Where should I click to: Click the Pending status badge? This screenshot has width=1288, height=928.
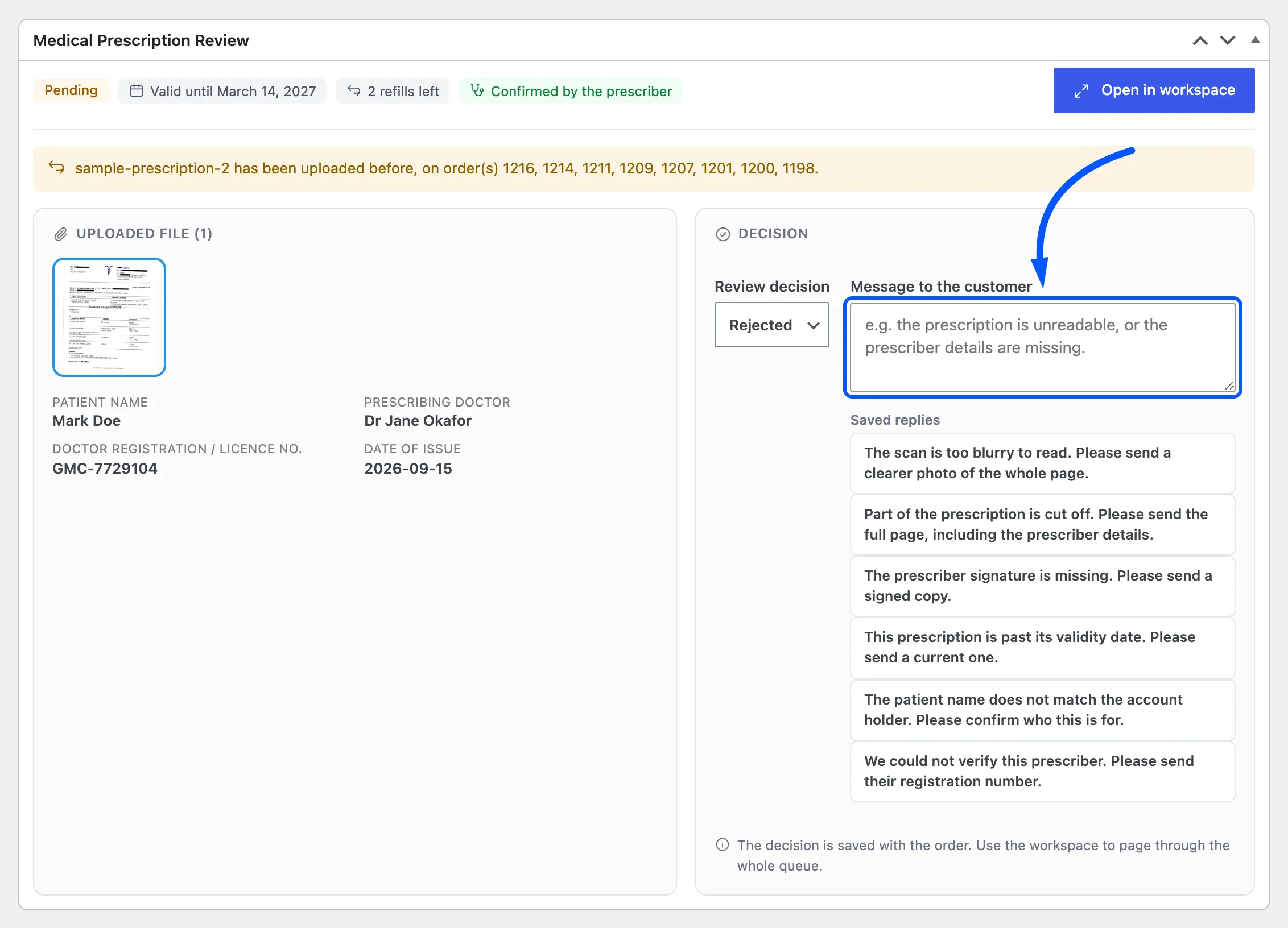(71, 90)
